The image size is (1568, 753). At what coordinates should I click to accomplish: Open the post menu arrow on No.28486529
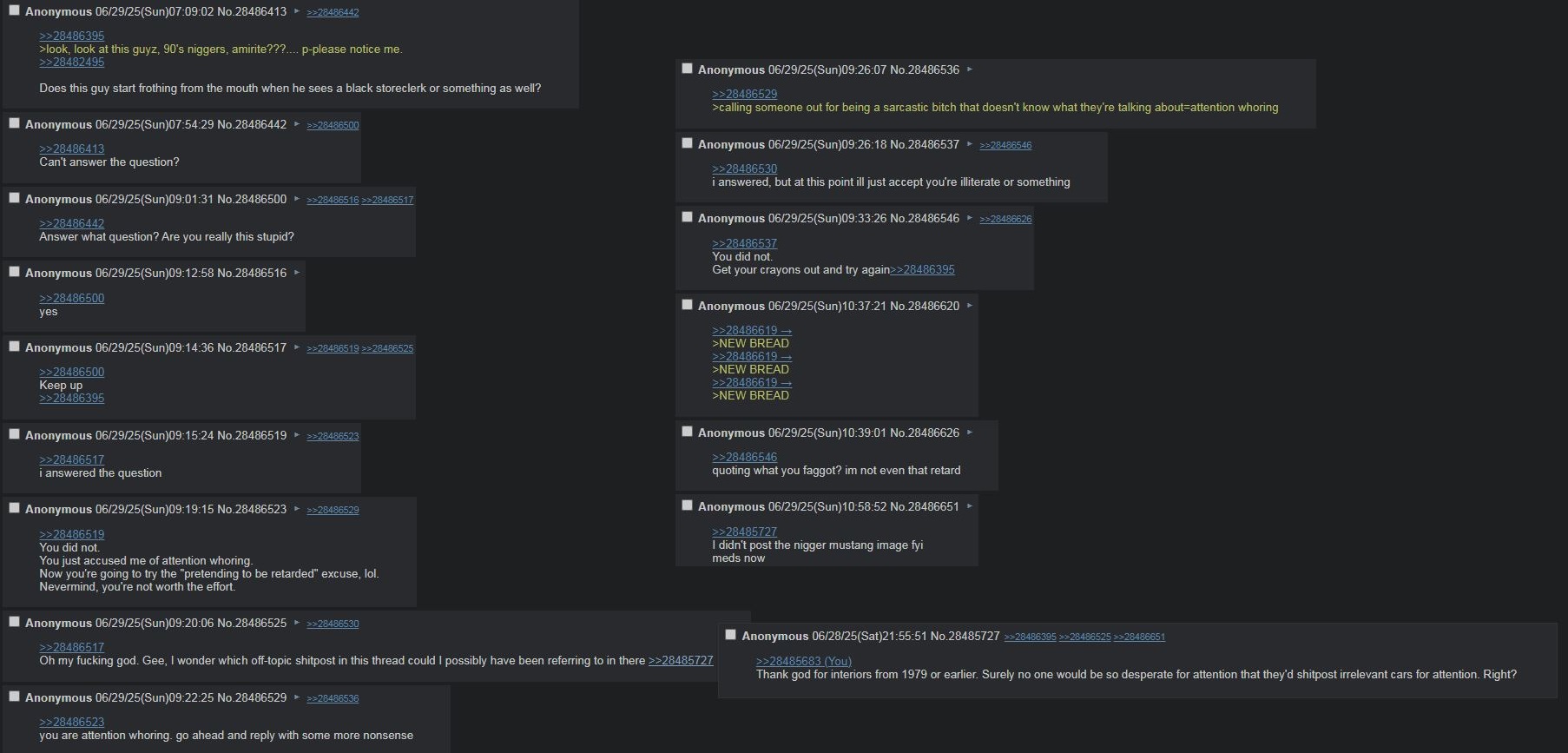[297, 697]
